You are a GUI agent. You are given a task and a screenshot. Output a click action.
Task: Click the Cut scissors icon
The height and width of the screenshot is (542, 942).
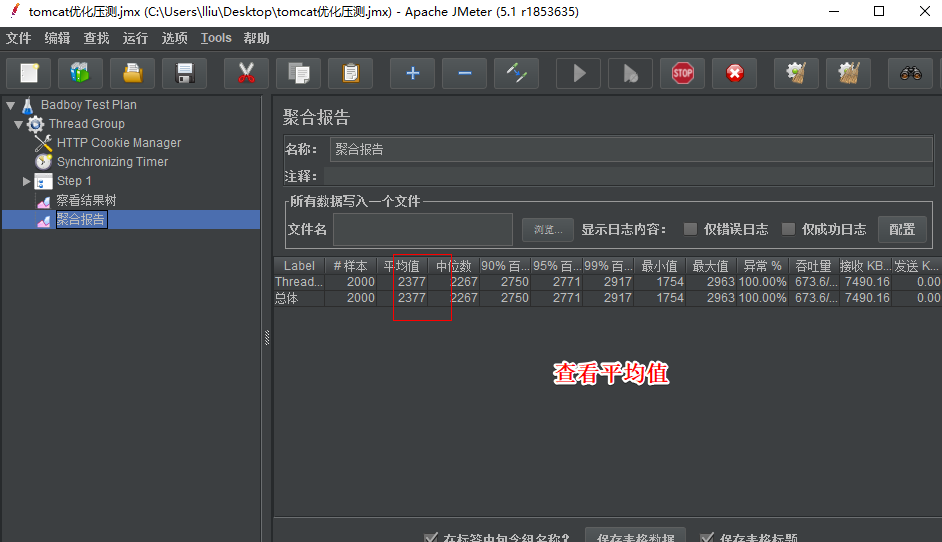[246, 73]
